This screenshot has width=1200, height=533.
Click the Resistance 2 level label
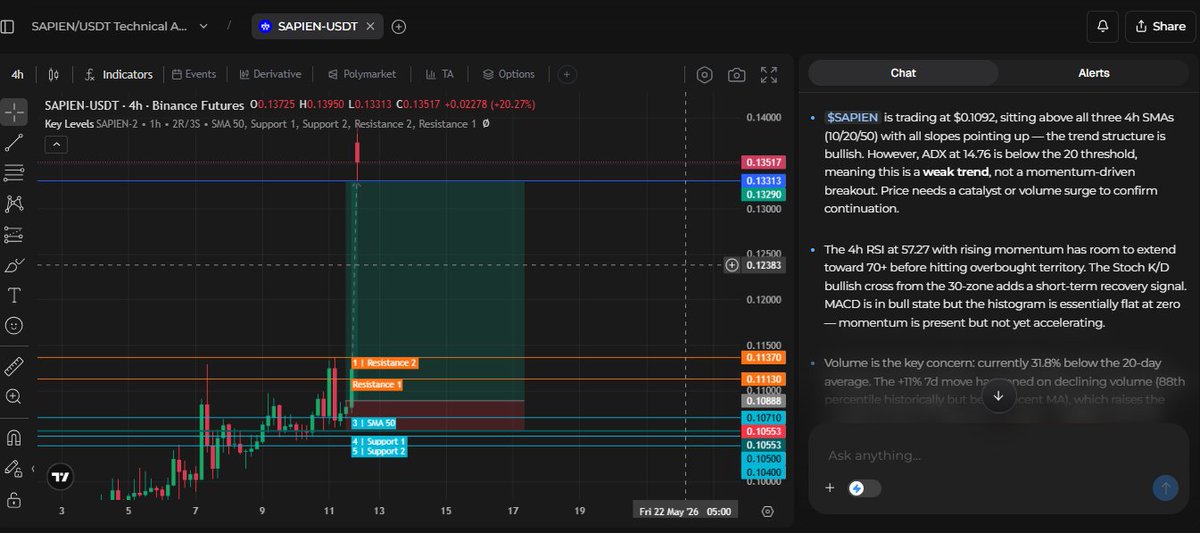(x=385, y=363)
